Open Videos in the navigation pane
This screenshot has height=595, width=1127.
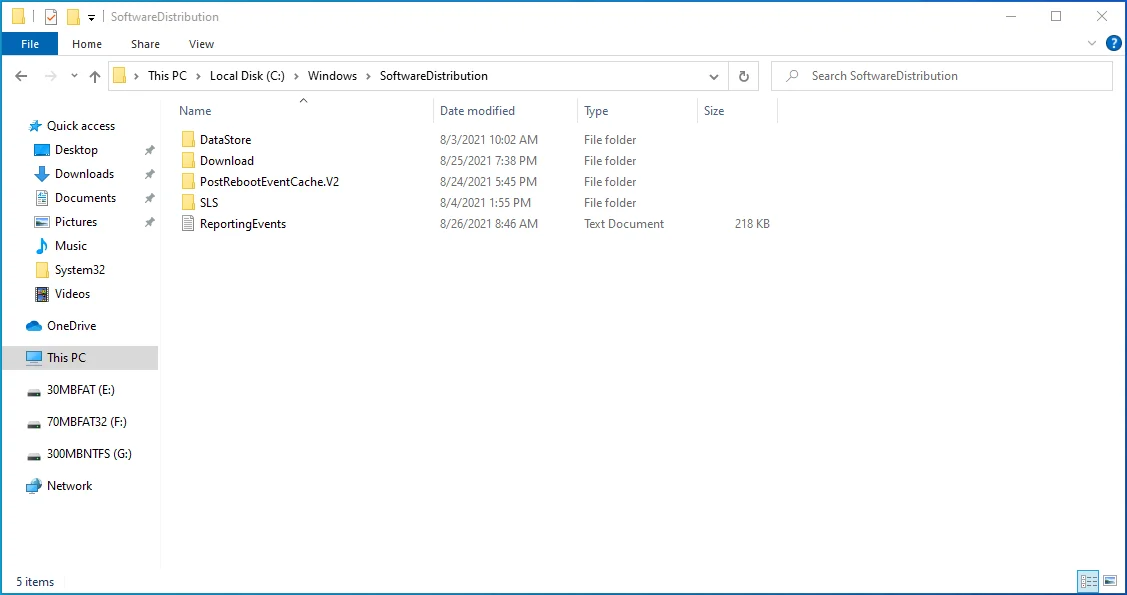tap(72, 294)
